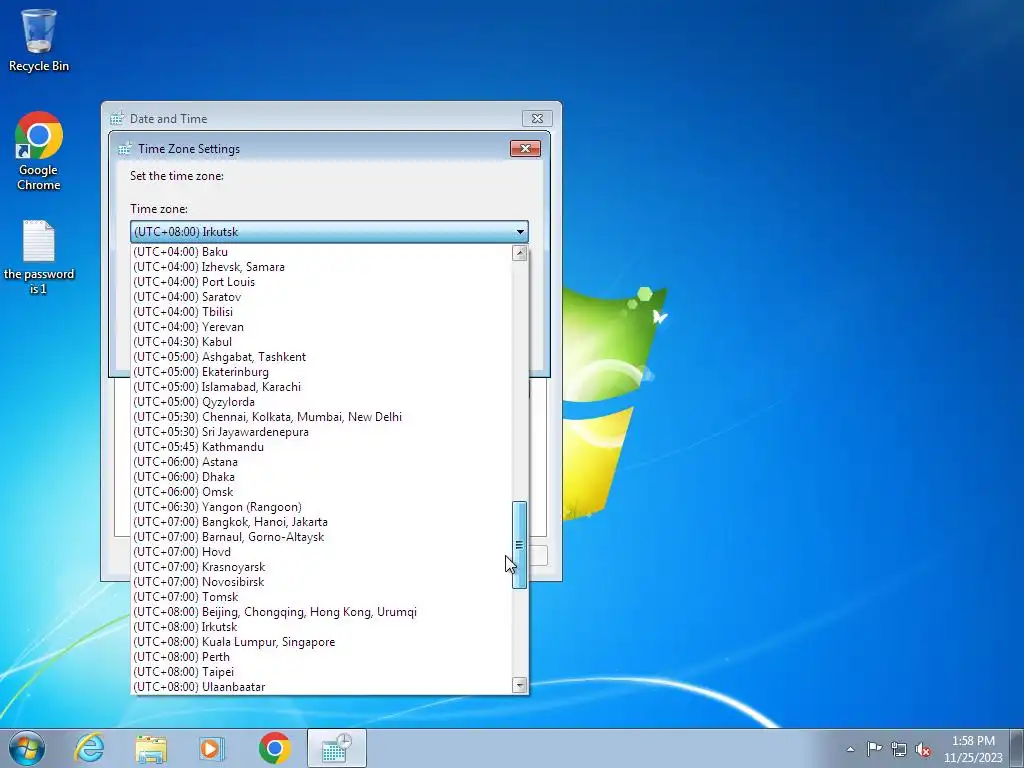Select (UTC+08:00) Ulaanbaatar

[321, 688]
